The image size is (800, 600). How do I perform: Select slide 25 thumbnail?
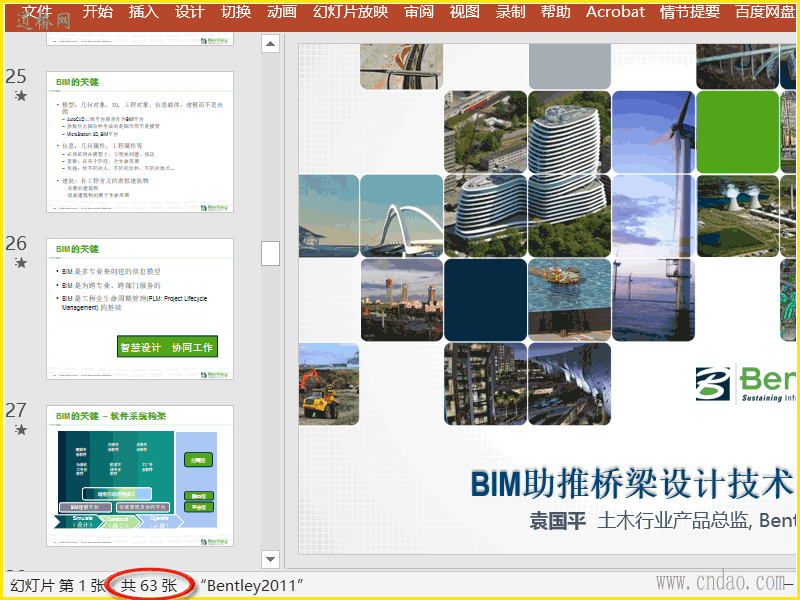point(140,142)
